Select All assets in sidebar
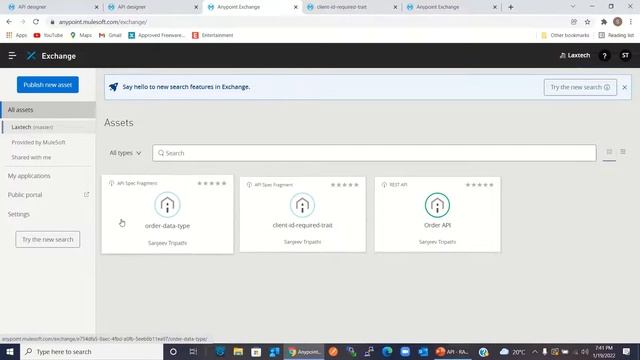This screenshot has height=360, width=640. click(x=48, y=110)
